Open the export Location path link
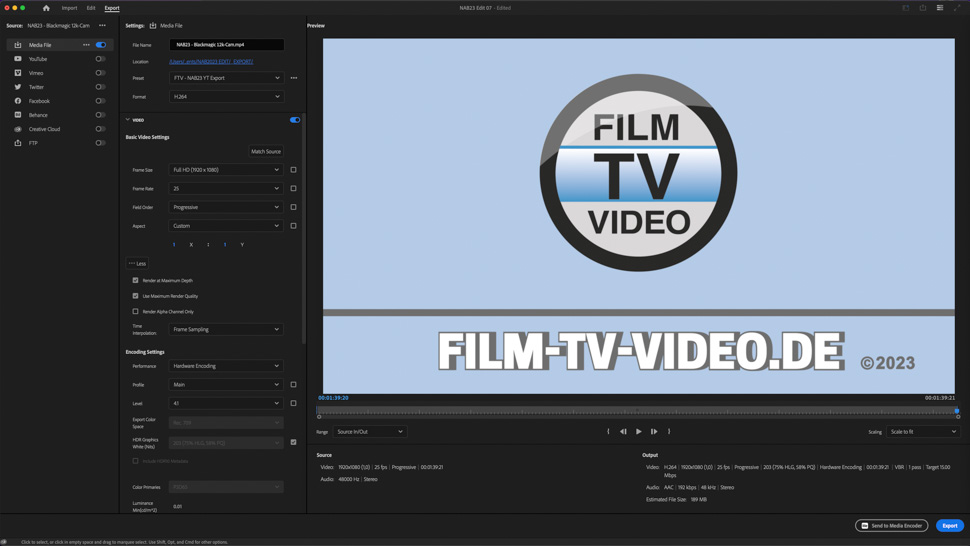970x546 pixels. (x=211, y=62)
